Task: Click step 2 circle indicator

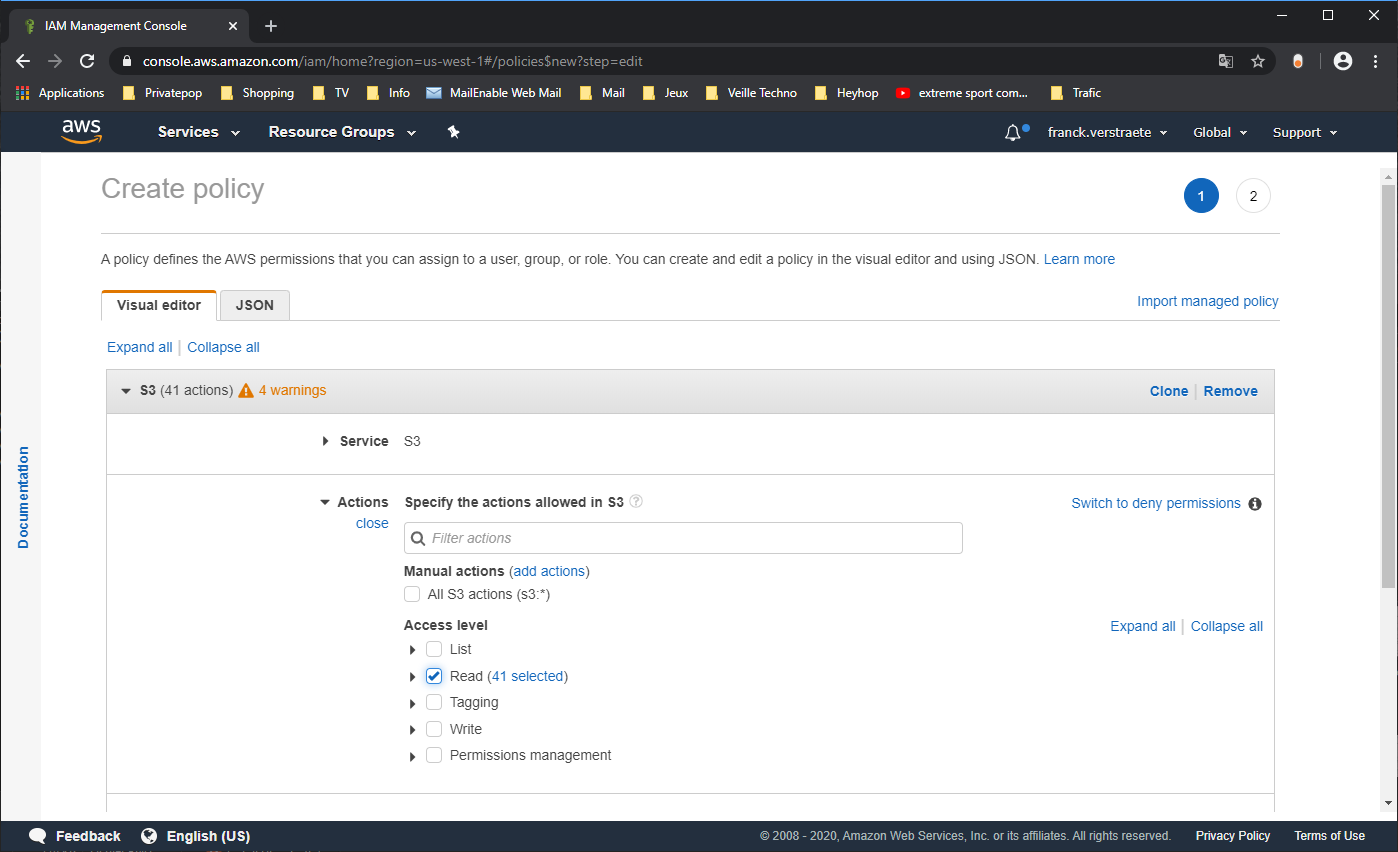Action: click(x=1253, y=195)
